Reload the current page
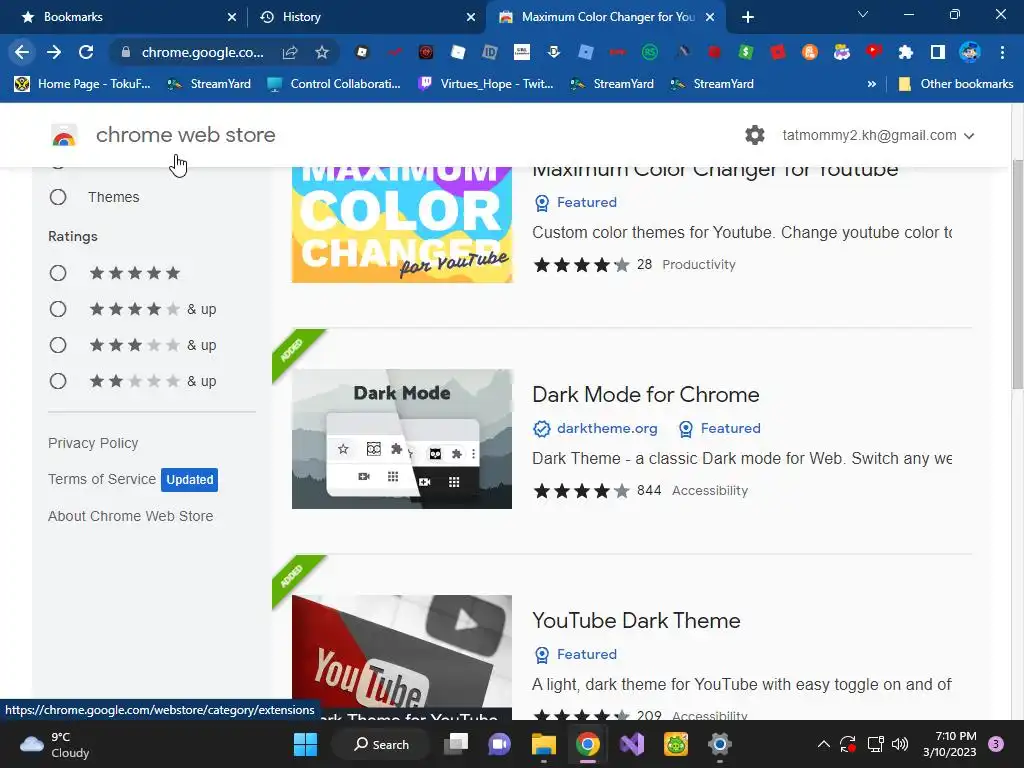Image resolution: width=1024 pixels, height=768 pixels. pos(86,52)
